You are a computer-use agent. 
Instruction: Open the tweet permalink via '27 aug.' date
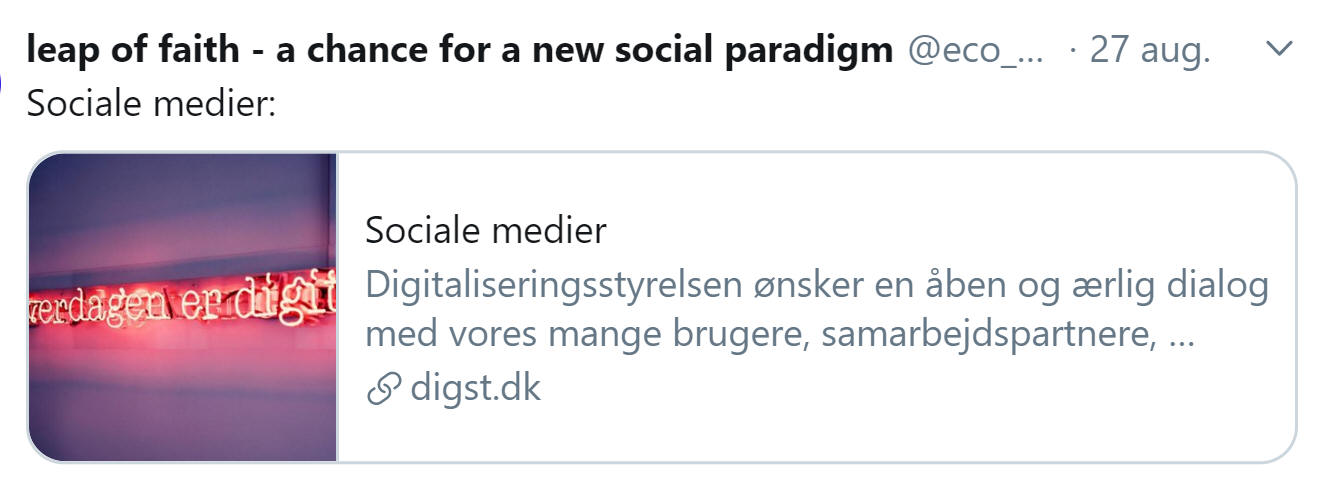[1150, 49]
